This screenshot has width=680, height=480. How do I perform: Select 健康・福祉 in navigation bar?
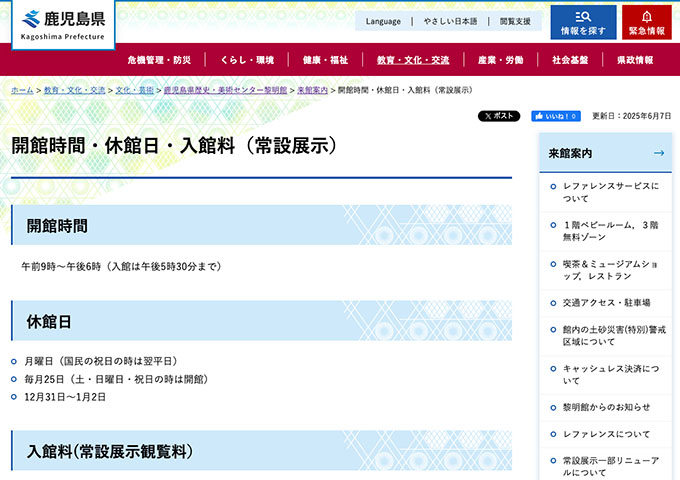point(325,60)
